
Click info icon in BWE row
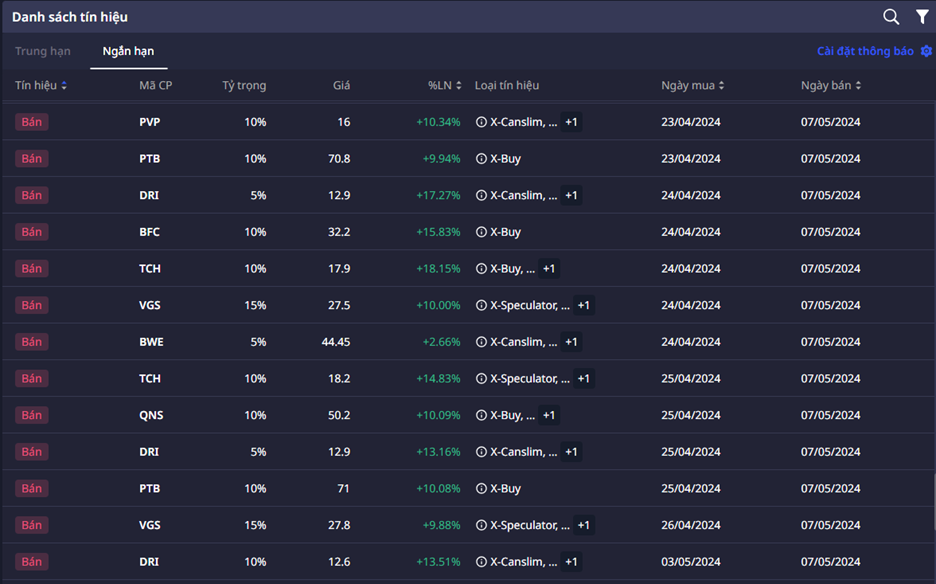(x=481, y=342)
